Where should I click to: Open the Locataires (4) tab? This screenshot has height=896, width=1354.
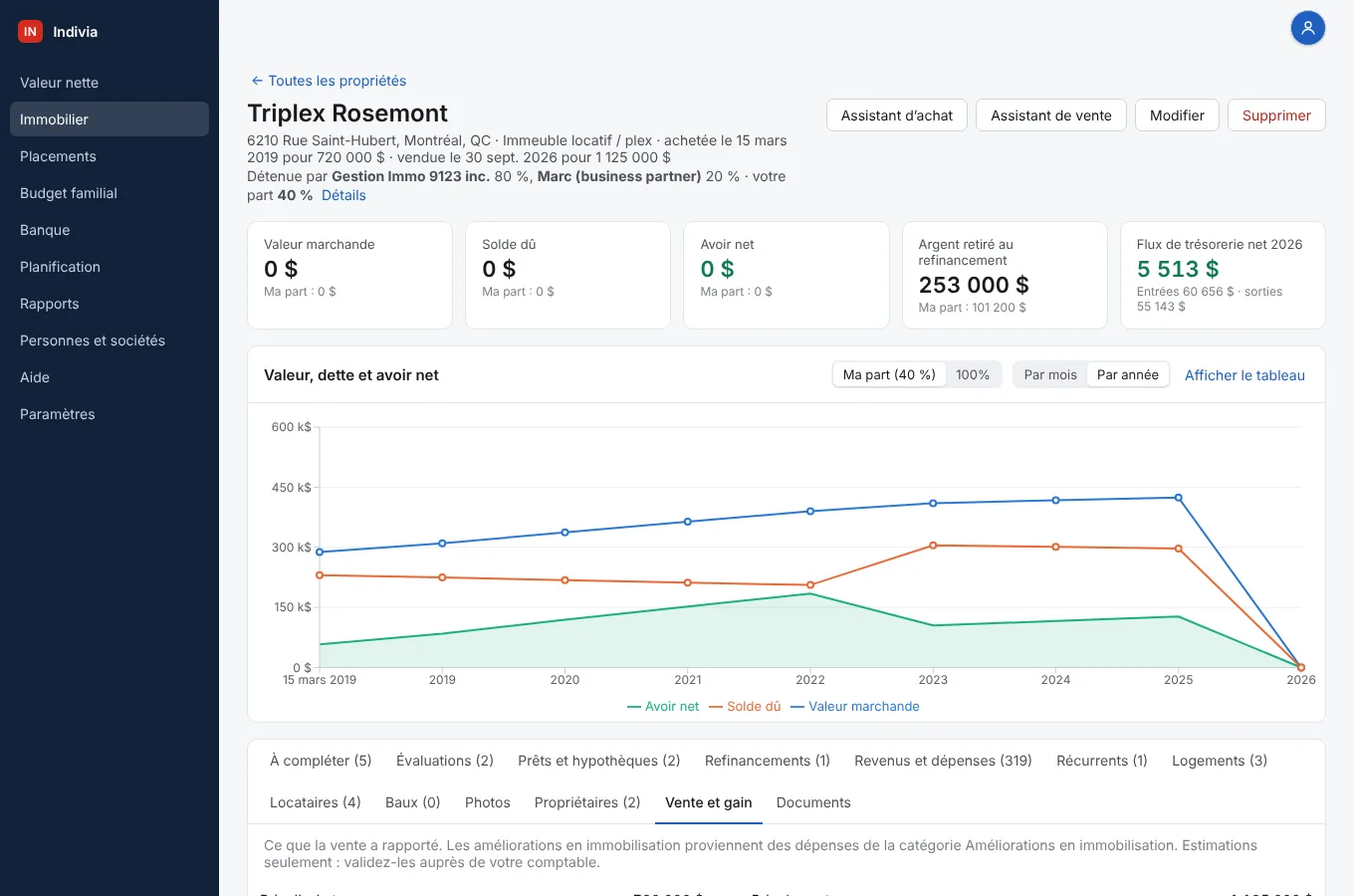(x=316, y=802)
